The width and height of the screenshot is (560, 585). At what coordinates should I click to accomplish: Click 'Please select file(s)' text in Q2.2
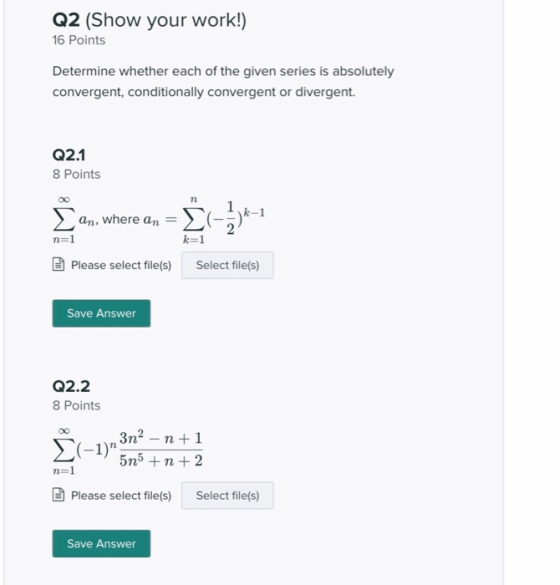[x=121, y=495]
